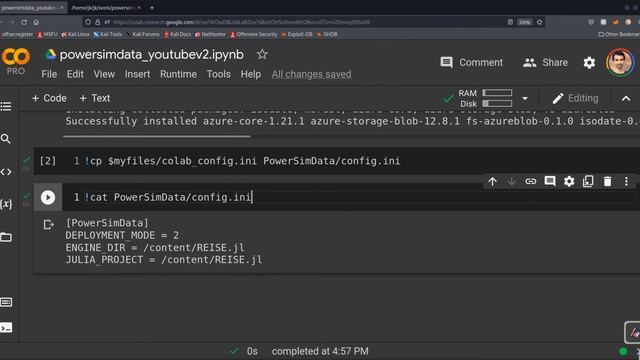
Task: Reload the page in the browser
Action: [x=24, y=22]
